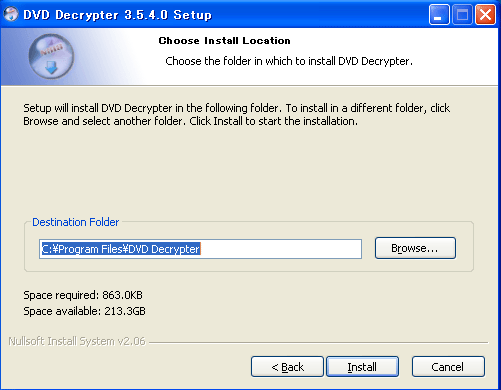Click the Destination Folder group label

pyautogui.click(x=75, y=222)
